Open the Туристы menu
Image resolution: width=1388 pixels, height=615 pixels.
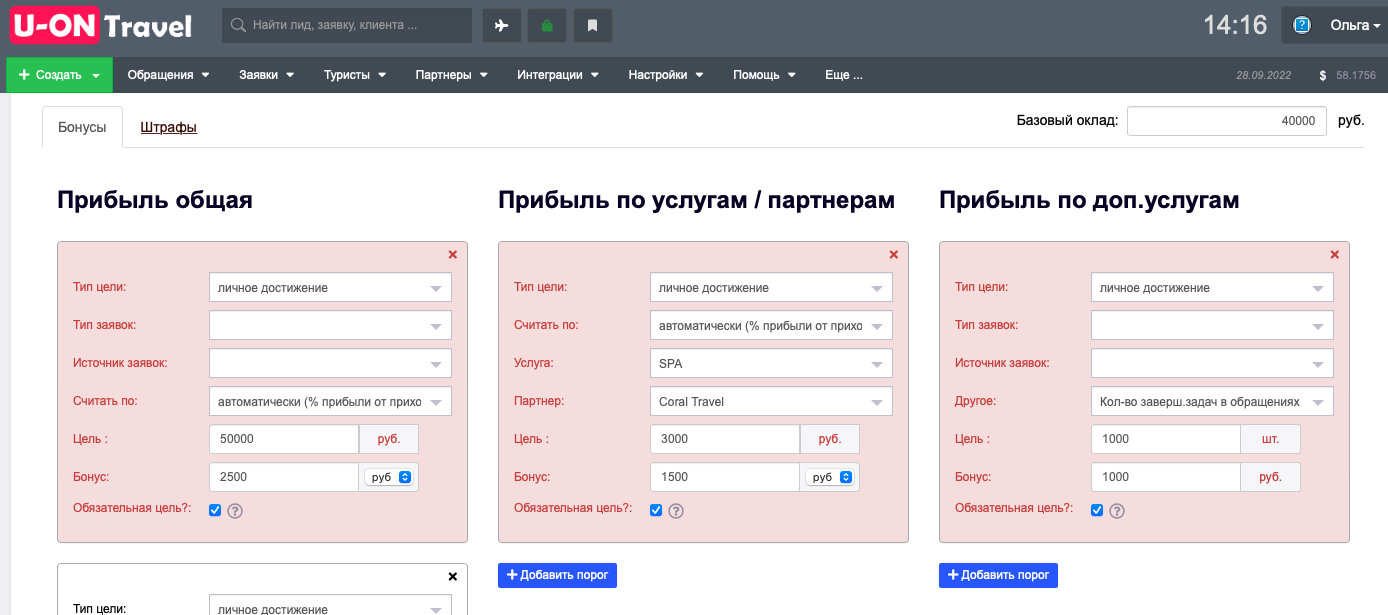(355, 75)
